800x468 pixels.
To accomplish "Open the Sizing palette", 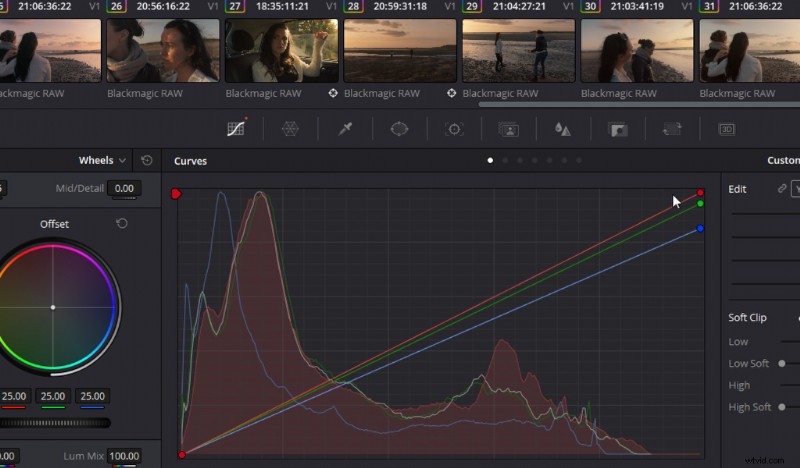I will [x=672, y=129].
